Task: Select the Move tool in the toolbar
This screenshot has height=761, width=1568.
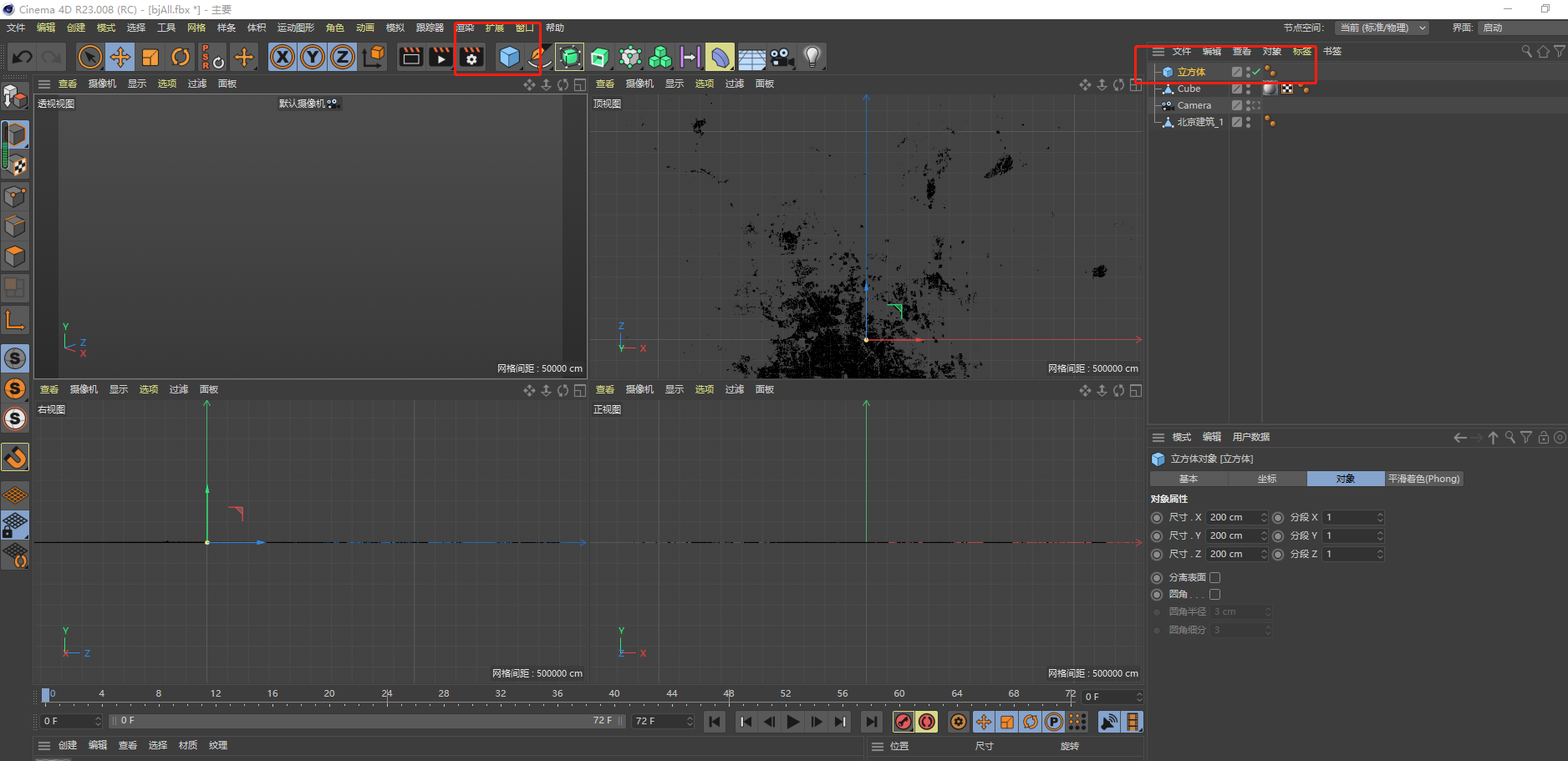Action: (120, 57)
